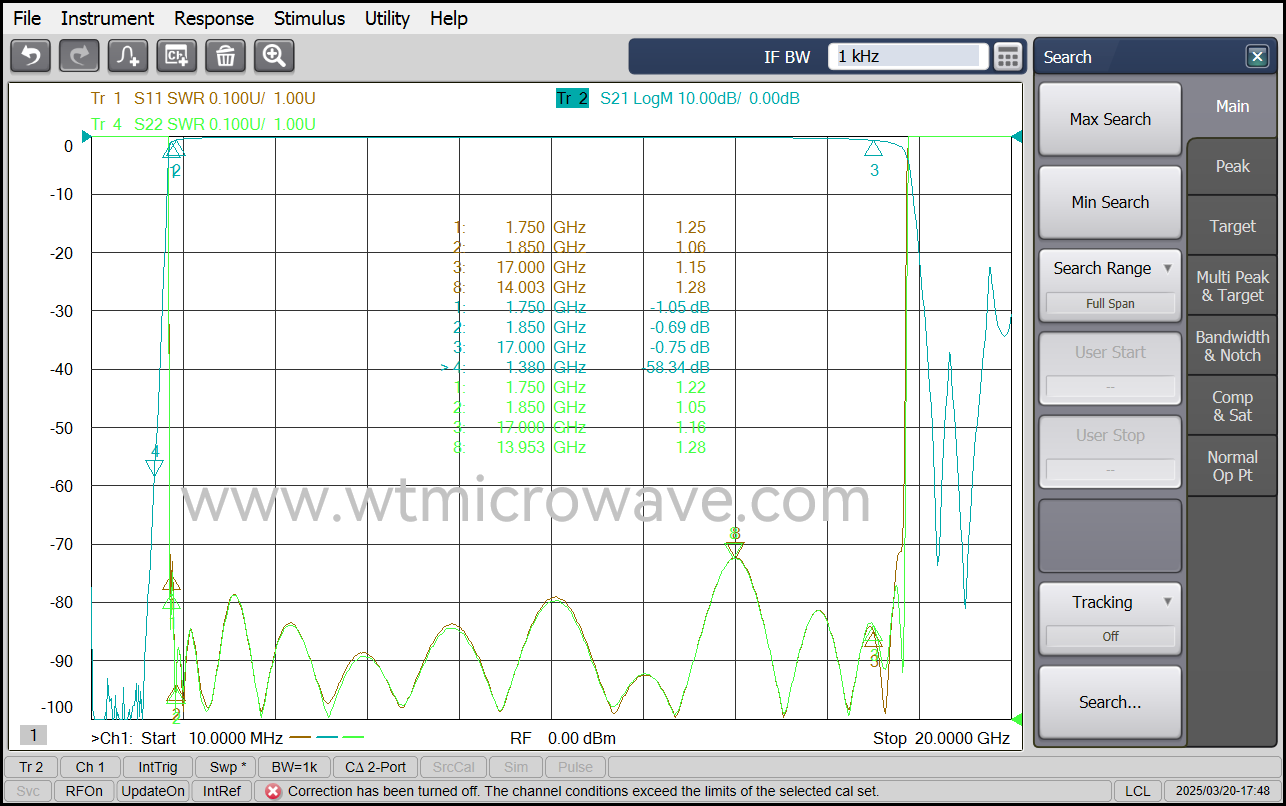Image resolution: width=1286 pixels, height=806 pixels.
Task: Click the Search... button
Action: (x=1110, y=701)
